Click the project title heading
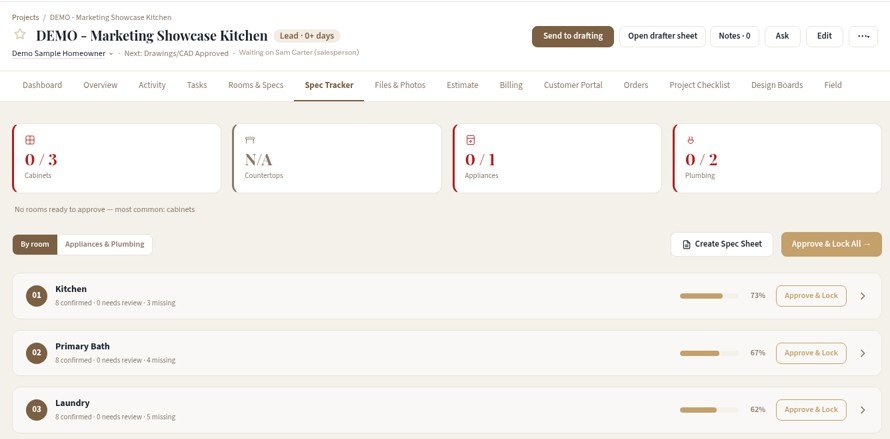 pyautogui.click(x=152, y=36)
